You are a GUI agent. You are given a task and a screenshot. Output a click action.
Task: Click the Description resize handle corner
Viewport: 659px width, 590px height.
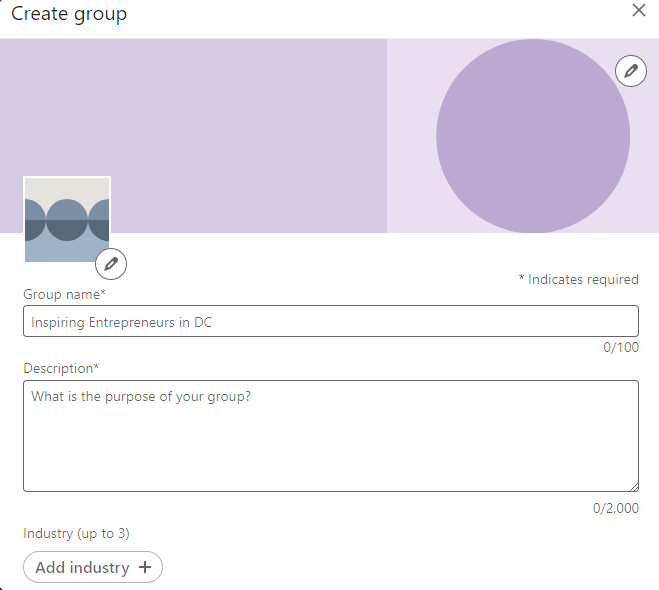pyautogui.click(x=633, y=485)
